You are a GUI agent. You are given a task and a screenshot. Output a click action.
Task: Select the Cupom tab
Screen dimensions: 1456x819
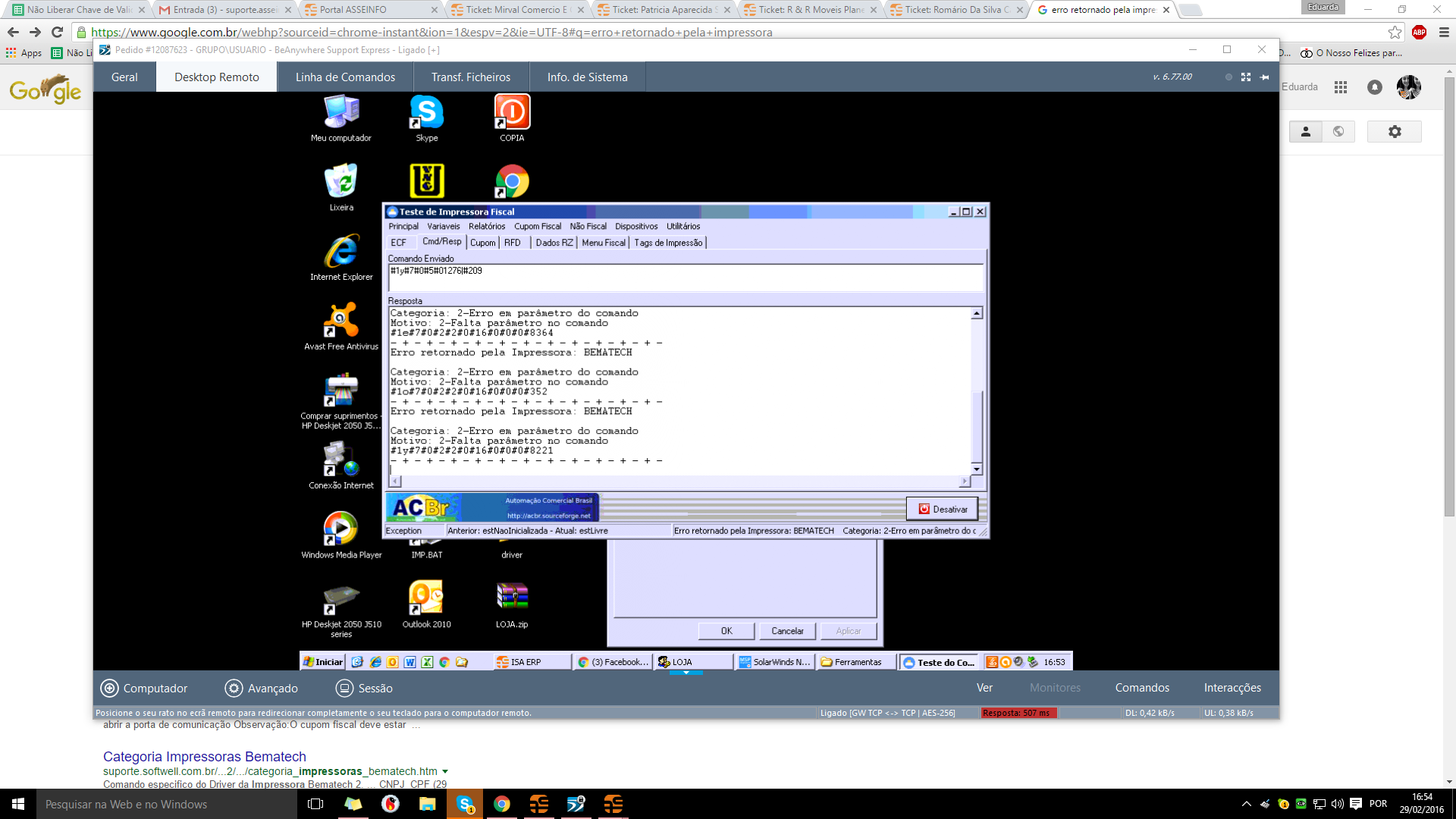click(x=483, y=243)
